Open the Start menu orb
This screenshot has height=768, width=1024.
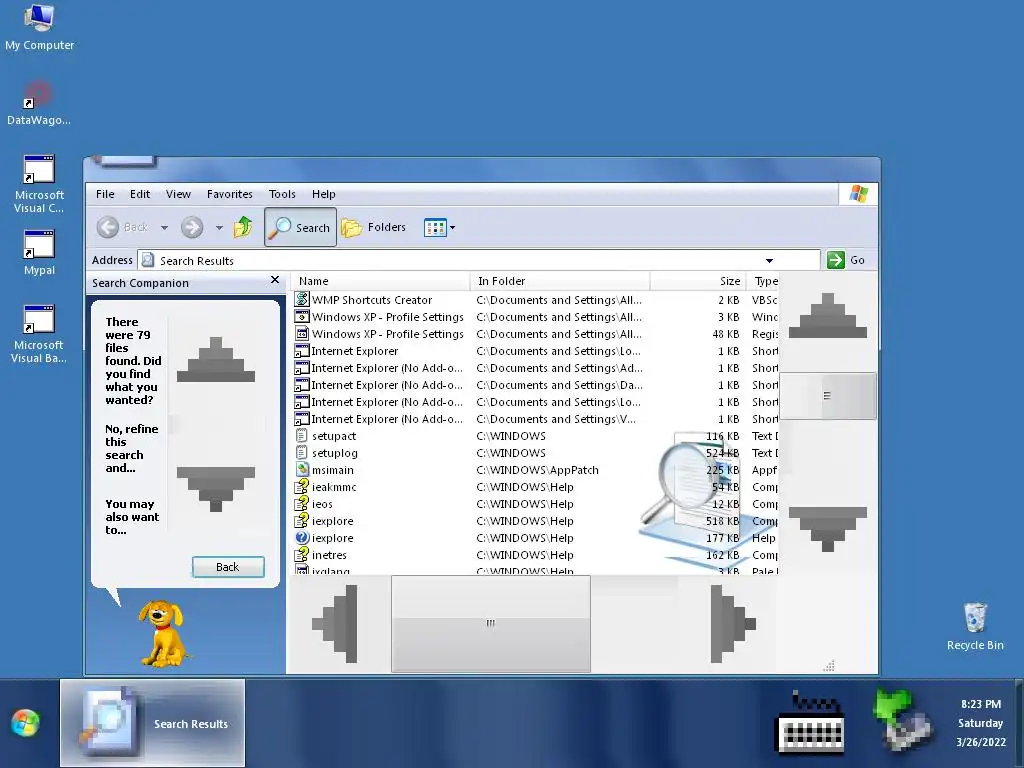click(x=25, y=723)
